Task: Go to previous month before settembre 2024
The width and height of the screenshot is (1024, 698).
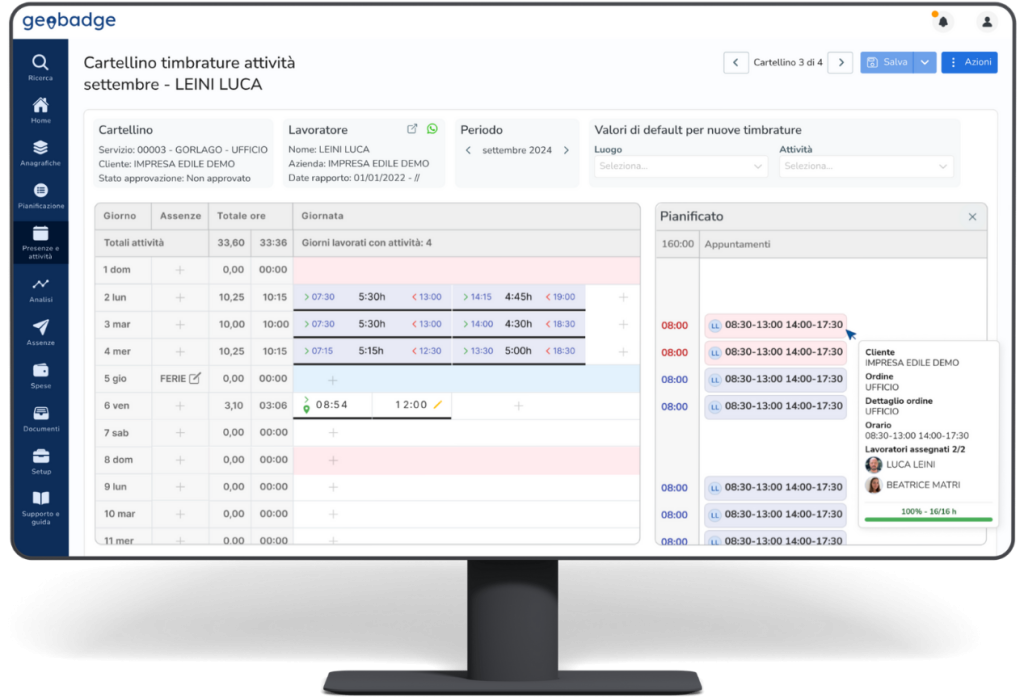Action: click(x=468, y=150)
